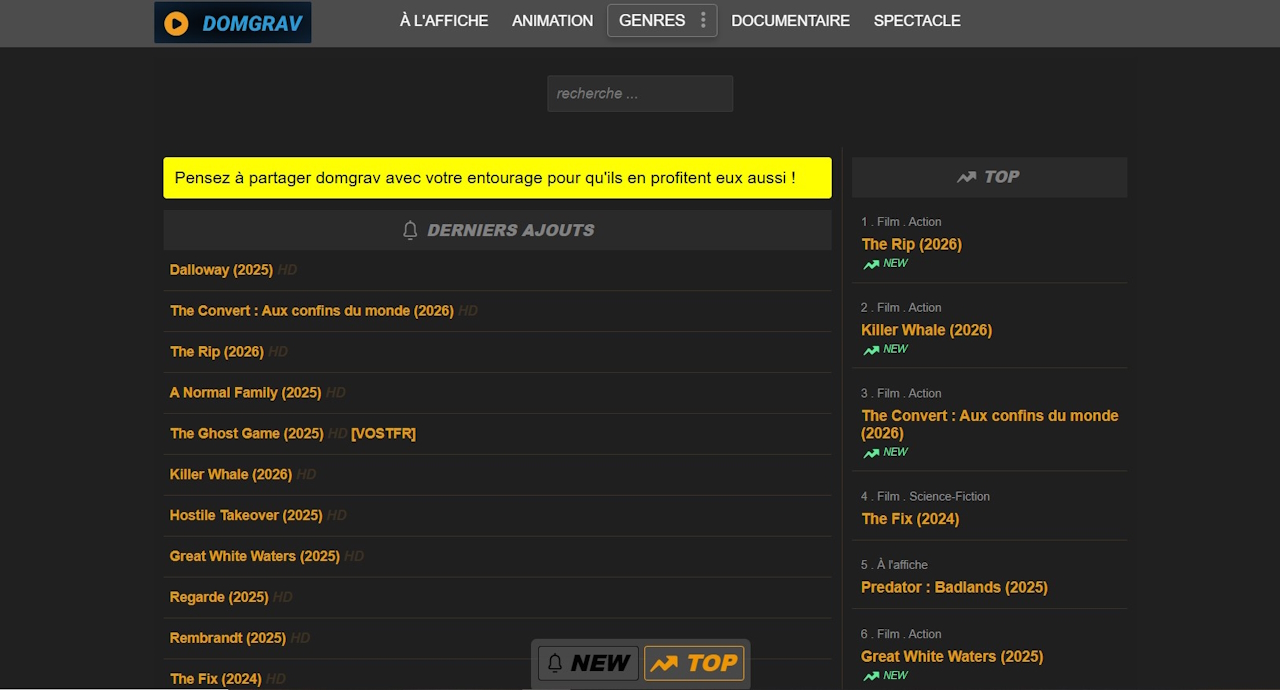Open The Fix (2024) in TOP sidebar

[x=910, y=519]
